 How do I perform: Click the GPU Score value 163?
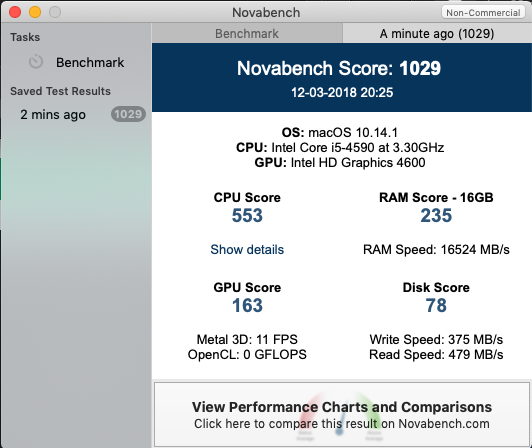[x=247, y=305]
